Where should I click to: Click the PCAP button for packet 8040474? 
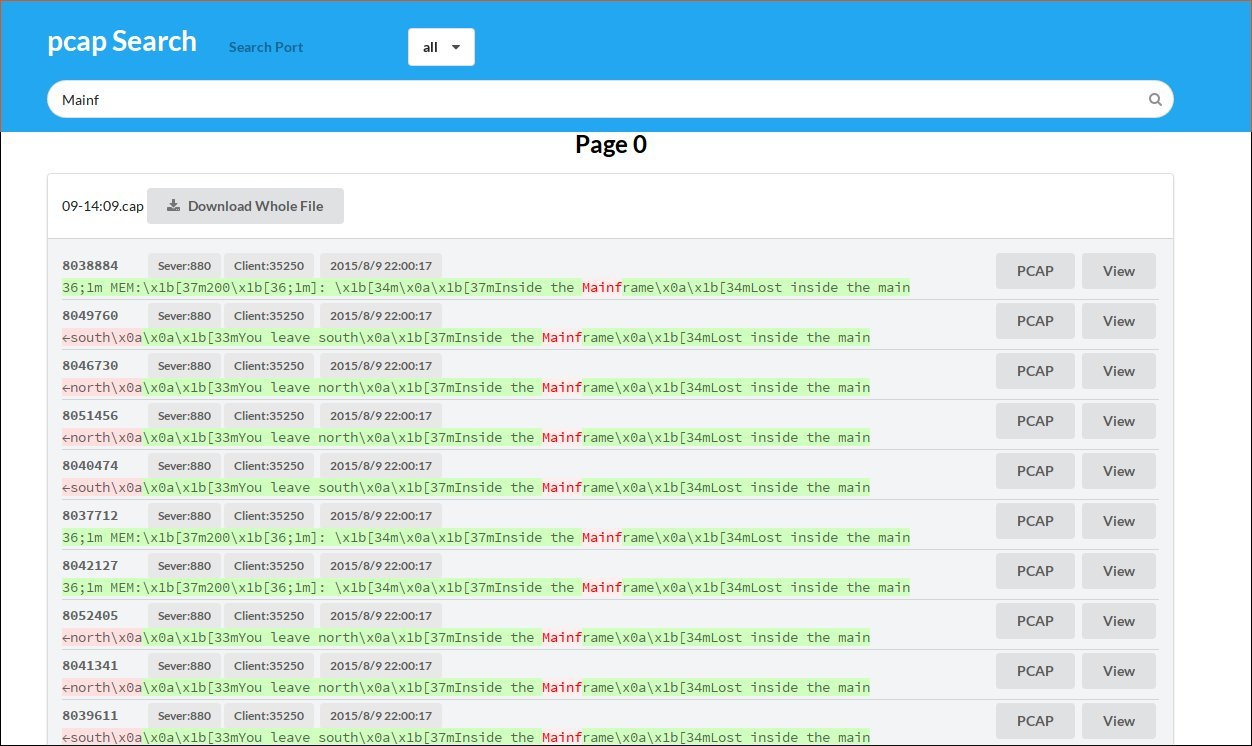point(1035,471)
